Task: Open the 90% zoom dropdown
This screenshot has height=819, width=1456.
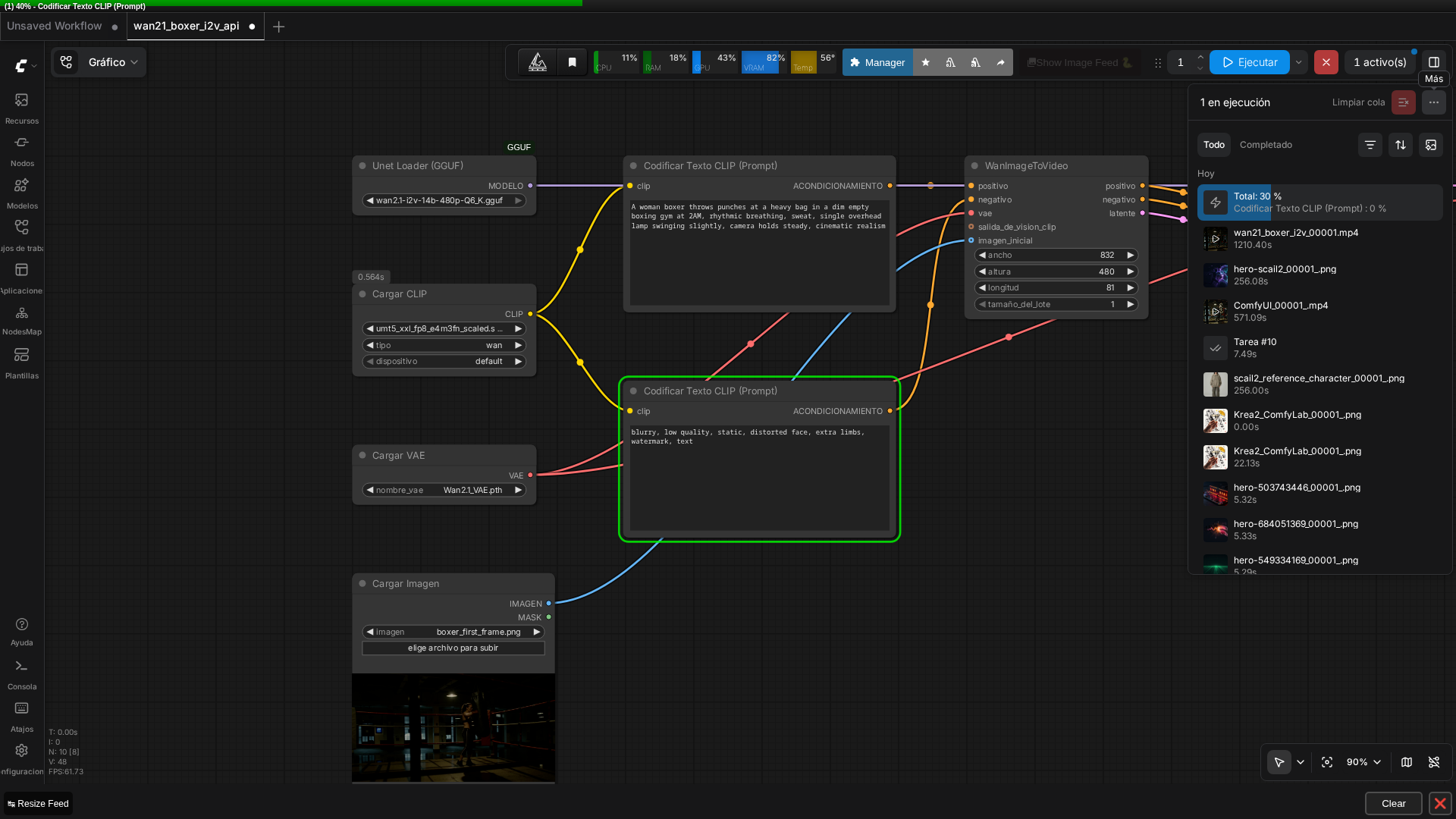Action: pyautogui.click(x=1363, y=762)
